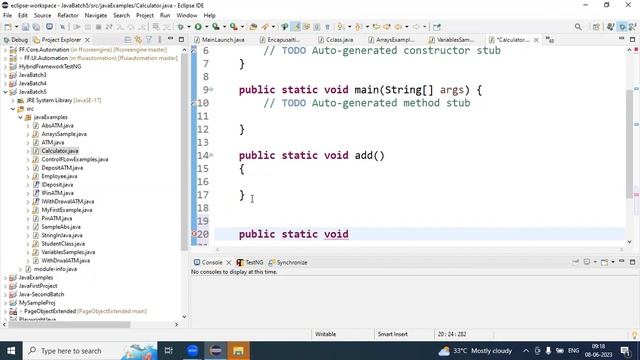Click the Windows Start button
The height and width of the screenshot is (360, 640).
(x=11, y=351)
